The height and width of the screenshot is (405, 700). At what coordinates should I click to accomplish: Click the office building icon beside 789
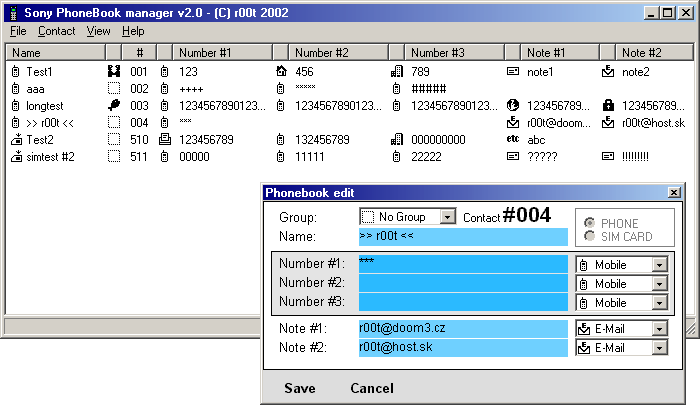click(397, 71)
